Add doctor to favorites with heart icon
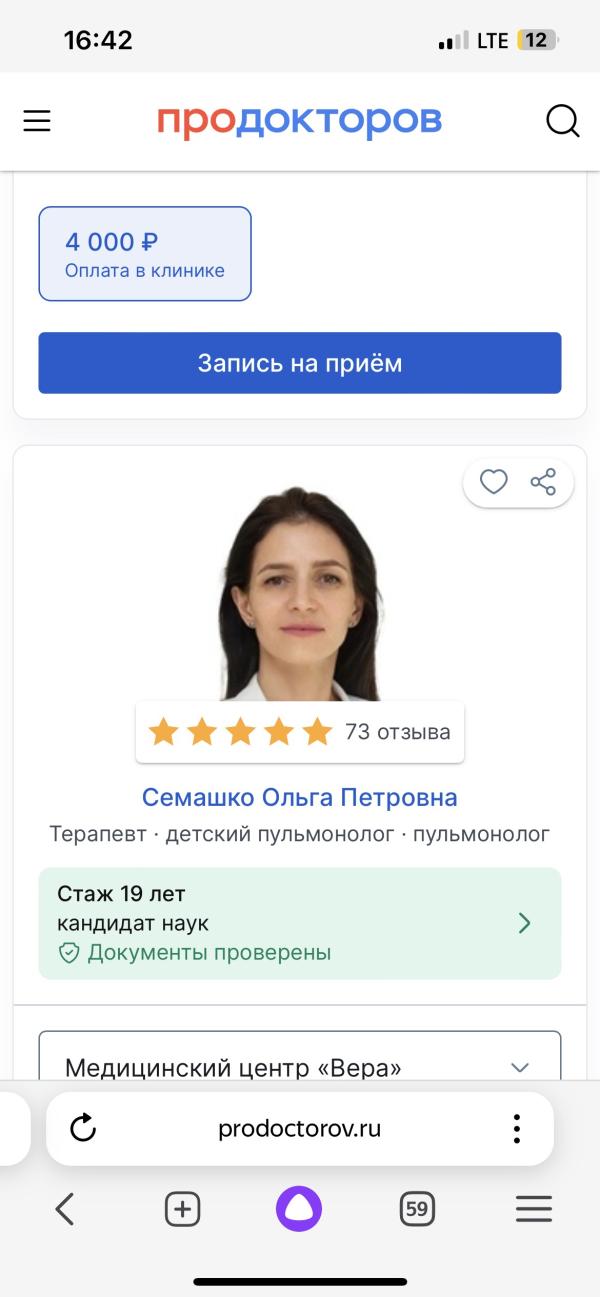Screen dimensions: 600x1297 [x=494, y=482]
